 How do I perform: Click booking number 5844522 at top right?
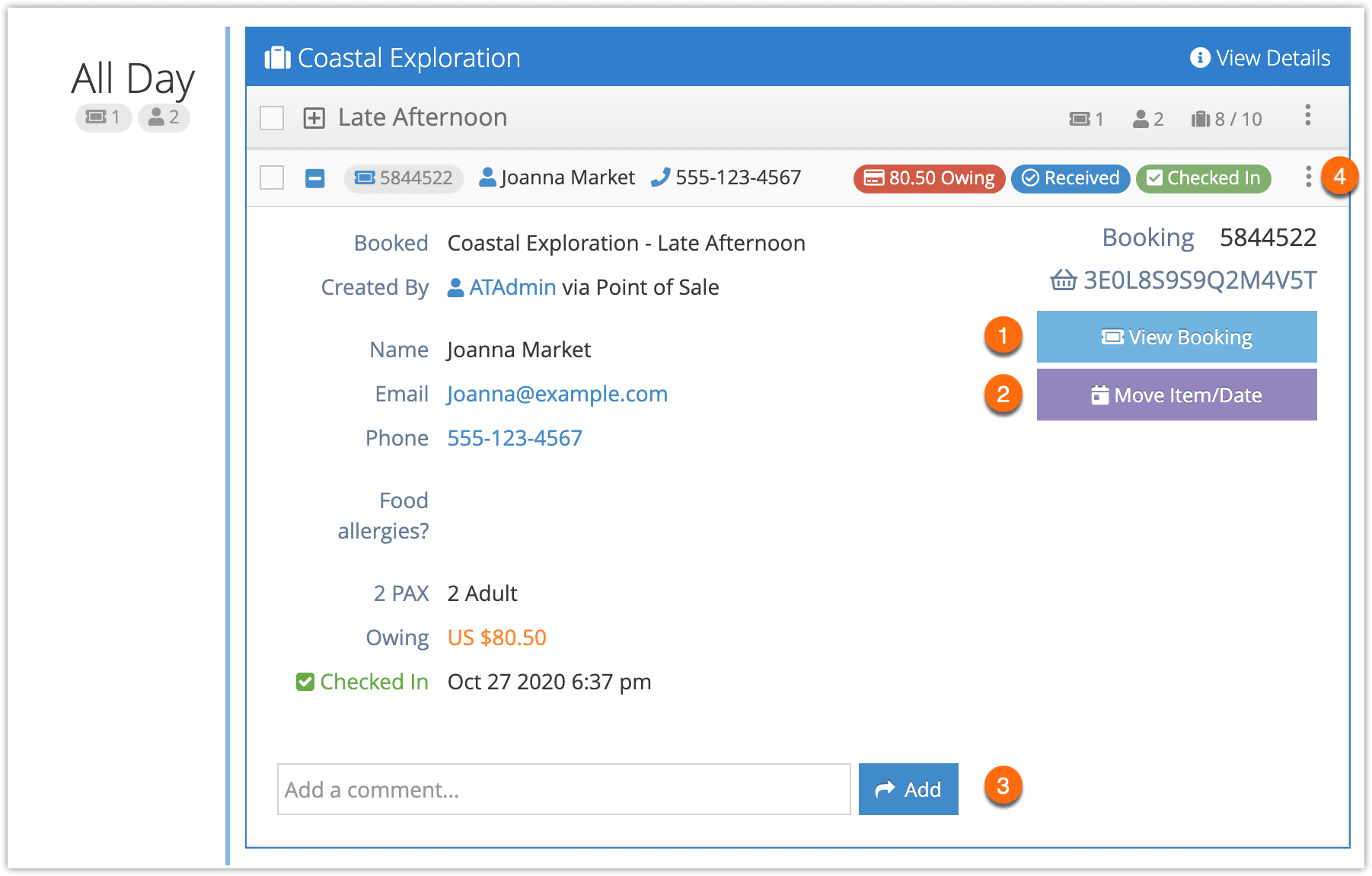pyautogui.click(x=1268, y=238)
